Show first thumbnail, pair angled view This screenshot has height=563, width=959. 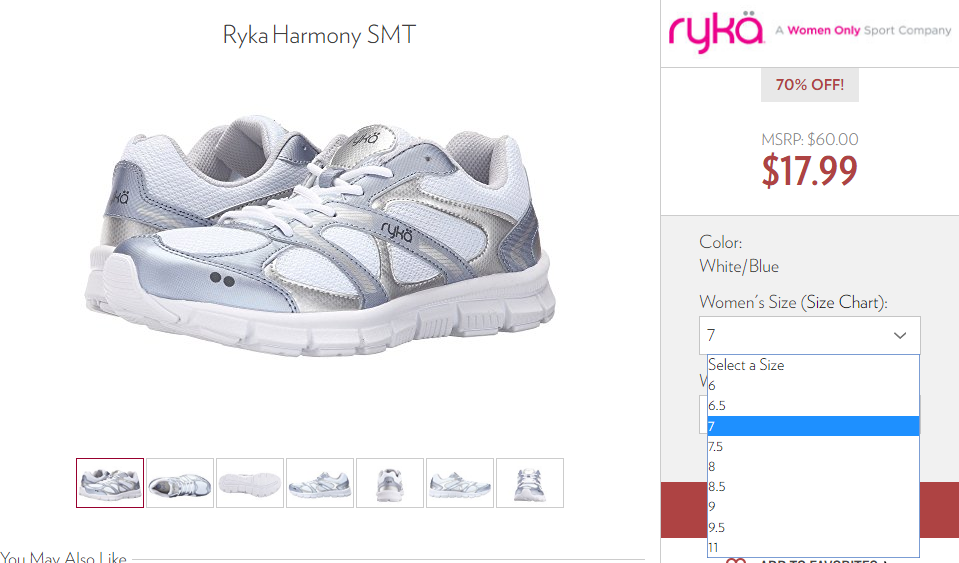[x=110, y=483]
